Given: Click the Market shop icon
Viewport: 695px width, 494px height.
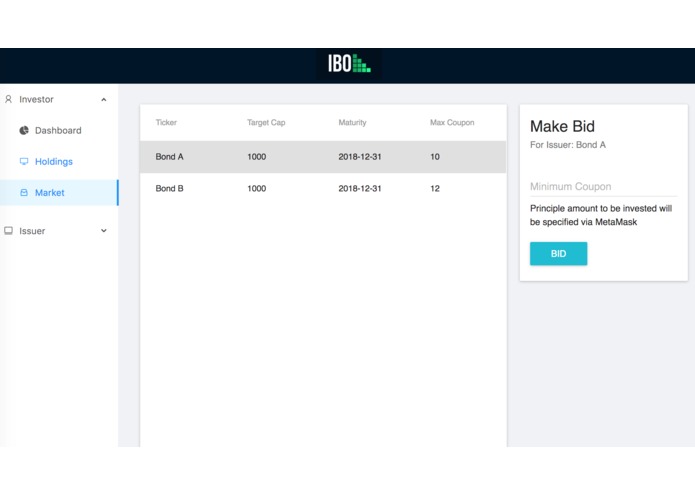Looking at the screenshot, I should click(x=24, y=192).
